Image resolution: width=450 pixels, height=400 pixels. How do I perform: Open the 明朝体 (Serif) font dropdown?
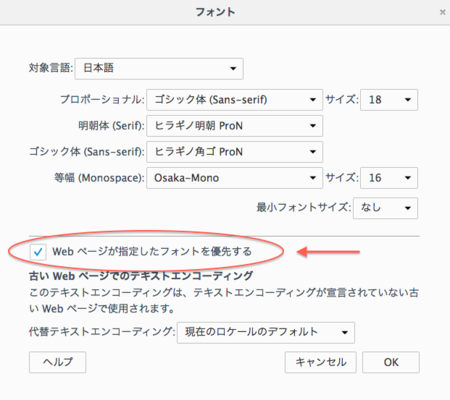[x=234, y=126]
